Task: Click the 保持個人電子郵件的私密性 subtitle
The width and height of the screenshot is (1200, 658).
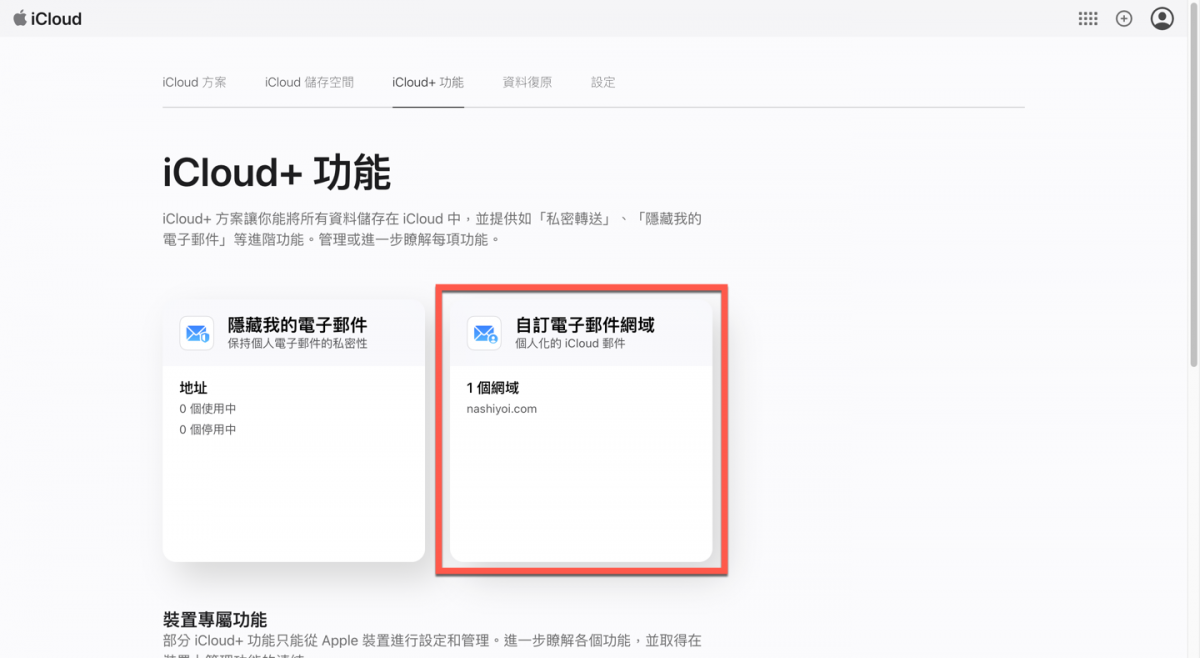Action: [297, 343]
